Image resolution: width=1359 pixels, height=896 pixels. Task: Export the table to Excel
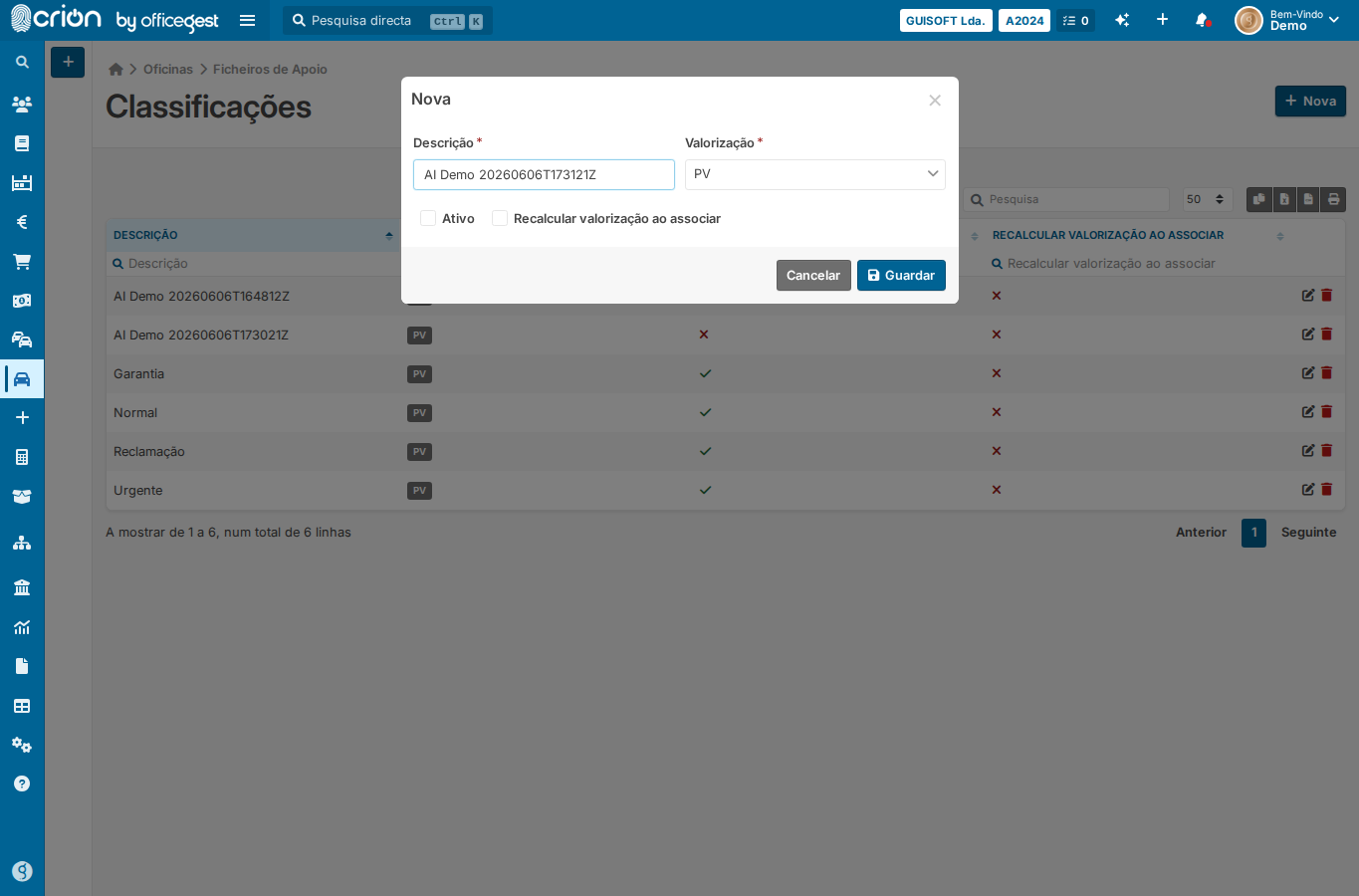[1284, 199]
